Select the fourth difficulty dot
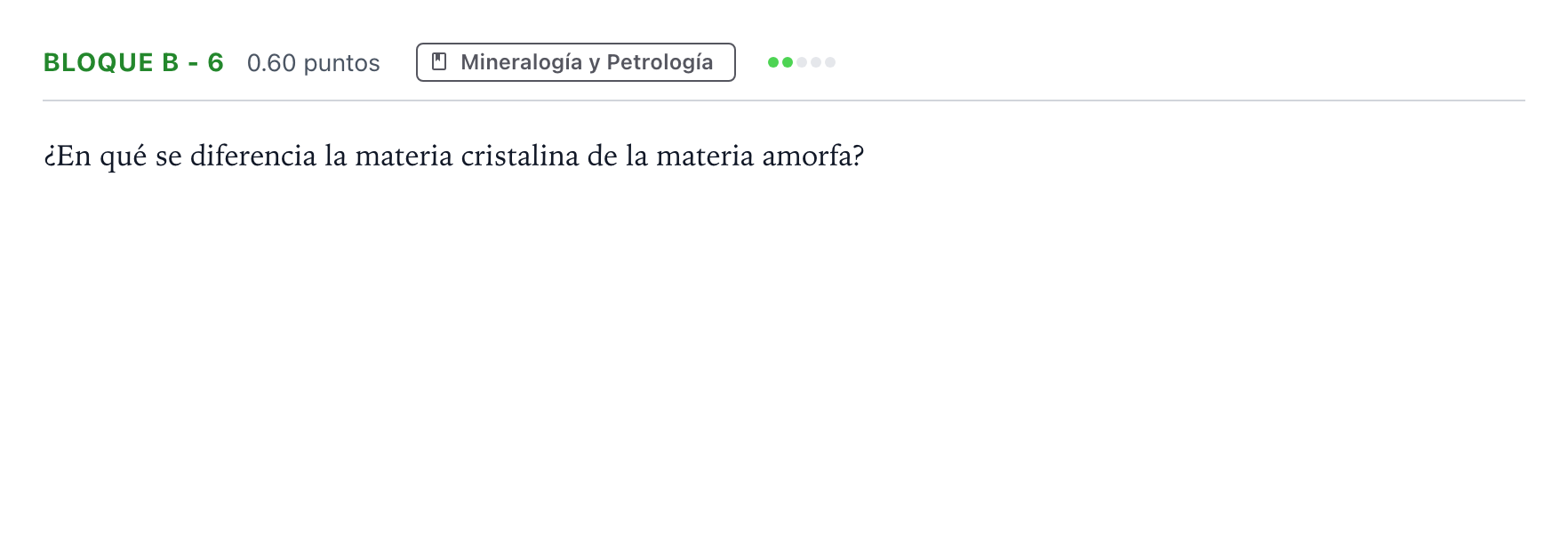1568x546 pixels. pyautogui.click(x=816, y=62)
